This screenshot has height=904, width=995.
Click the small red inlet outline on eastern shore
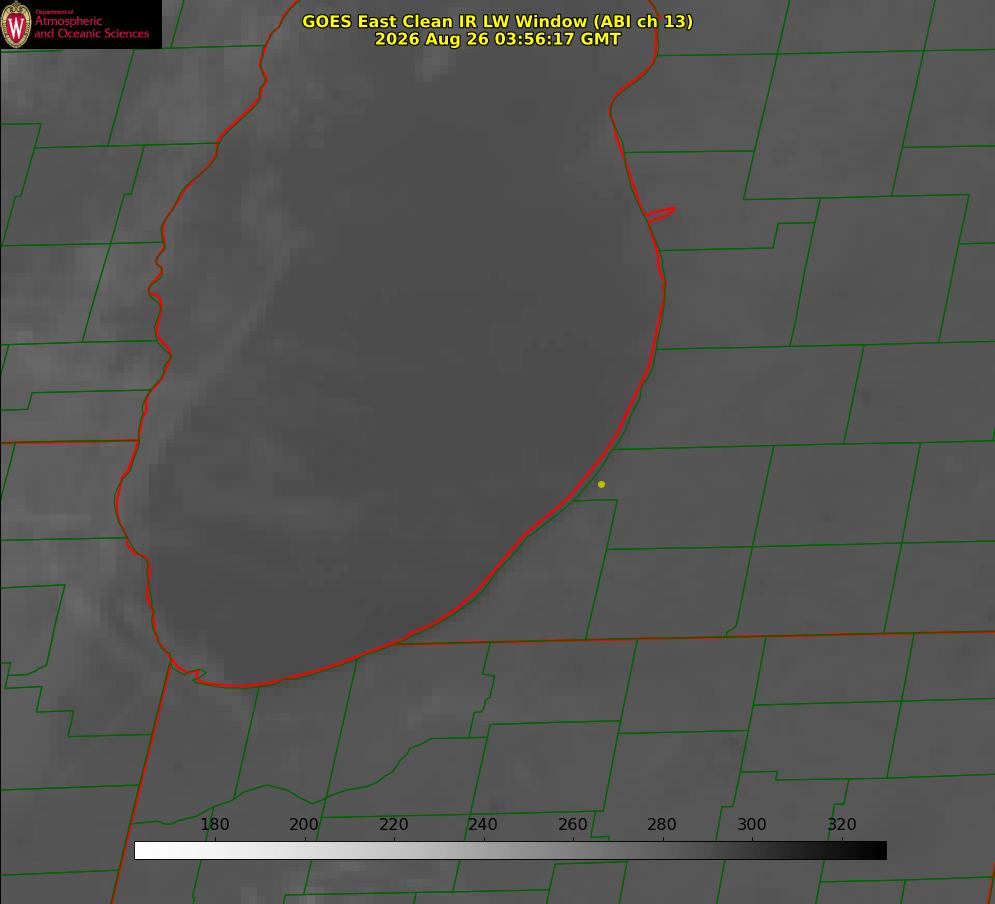tap(660, 214)
